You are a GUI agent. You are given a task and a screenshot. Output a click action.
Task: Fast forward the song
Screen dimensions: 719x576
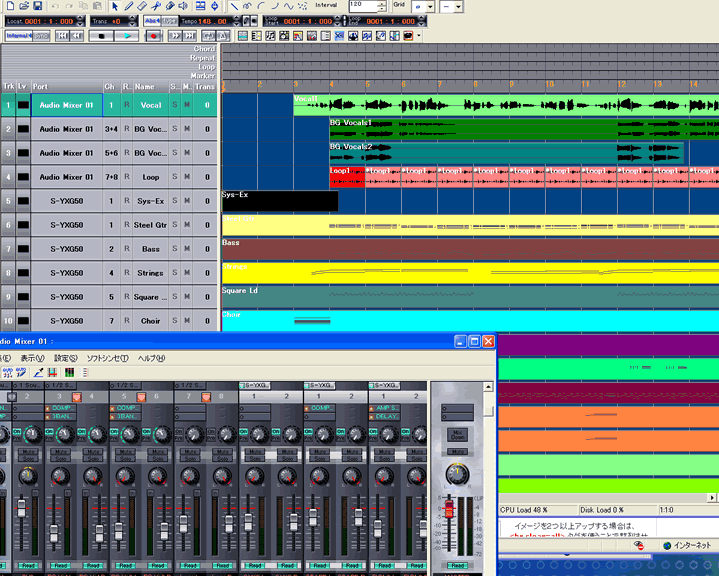[175, 36]
